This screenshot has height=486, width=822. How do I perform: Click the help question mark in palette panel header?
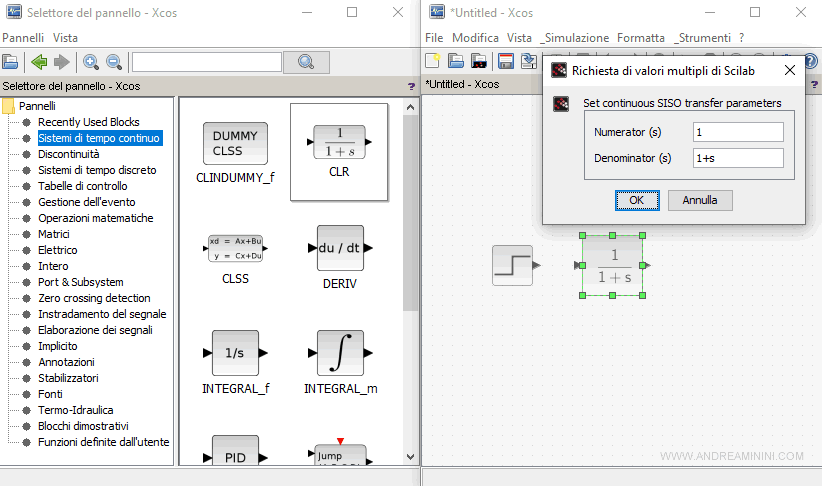click(x=412, y=87)
